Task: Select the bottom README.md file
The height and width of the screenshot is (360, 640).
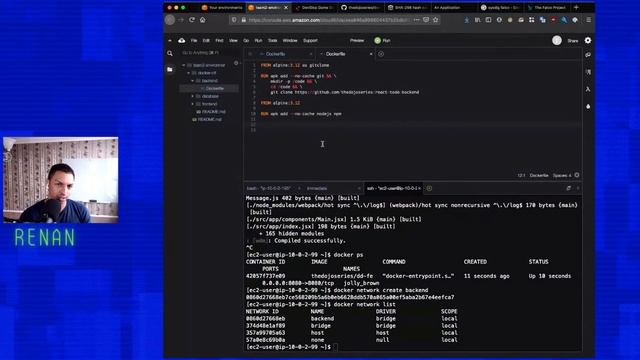Action: (x=210, y=120)
